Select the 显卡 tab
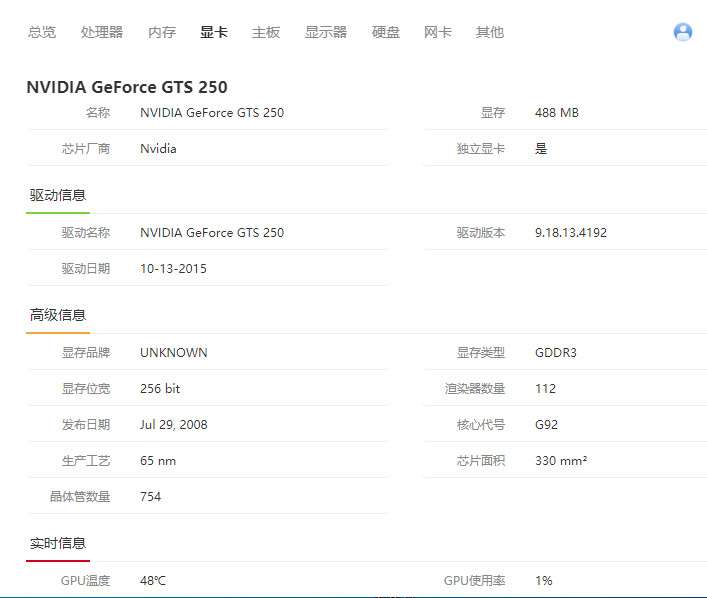This screenshot has height=598, width=707. click(214, 32)
